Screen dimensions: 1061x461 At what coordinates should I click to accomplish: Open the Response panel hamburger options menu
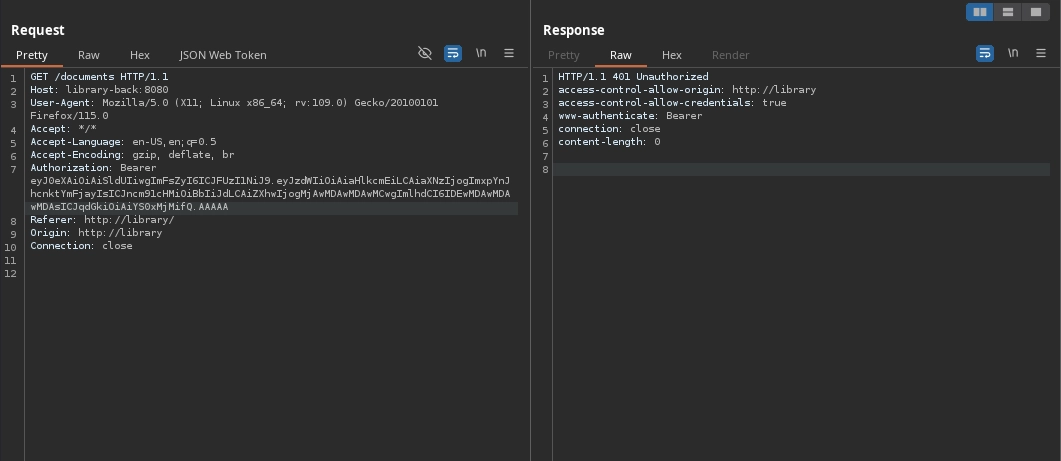click(1040, 53)
